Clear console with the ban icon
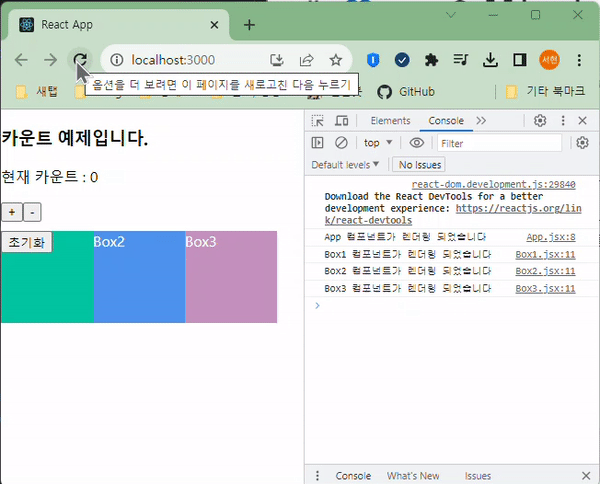This screenshot has height=484, width=600. pyautogui.click(x=341, y=143)
